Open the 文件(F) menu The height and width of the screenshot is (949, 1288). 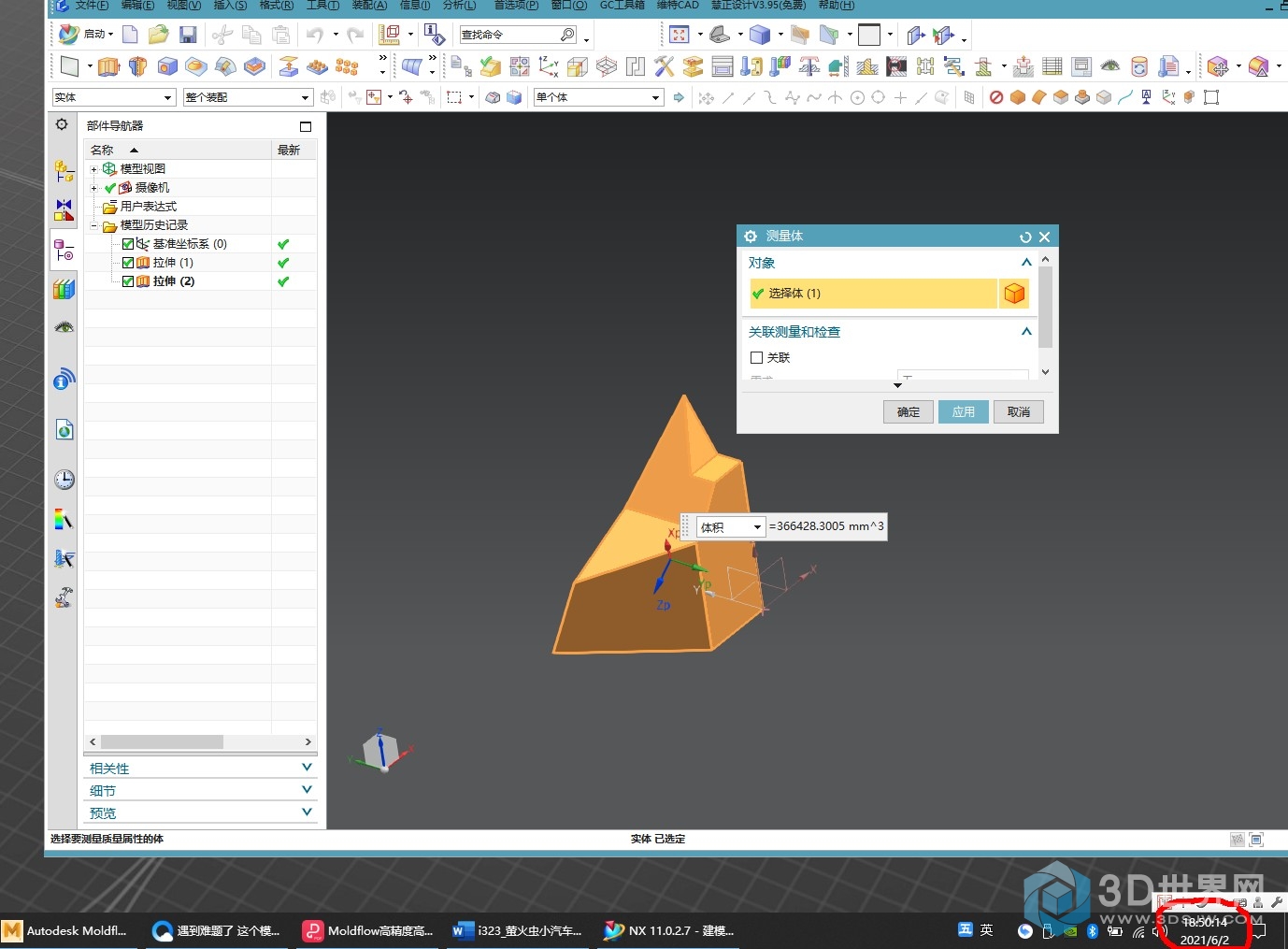pos(91,5)
